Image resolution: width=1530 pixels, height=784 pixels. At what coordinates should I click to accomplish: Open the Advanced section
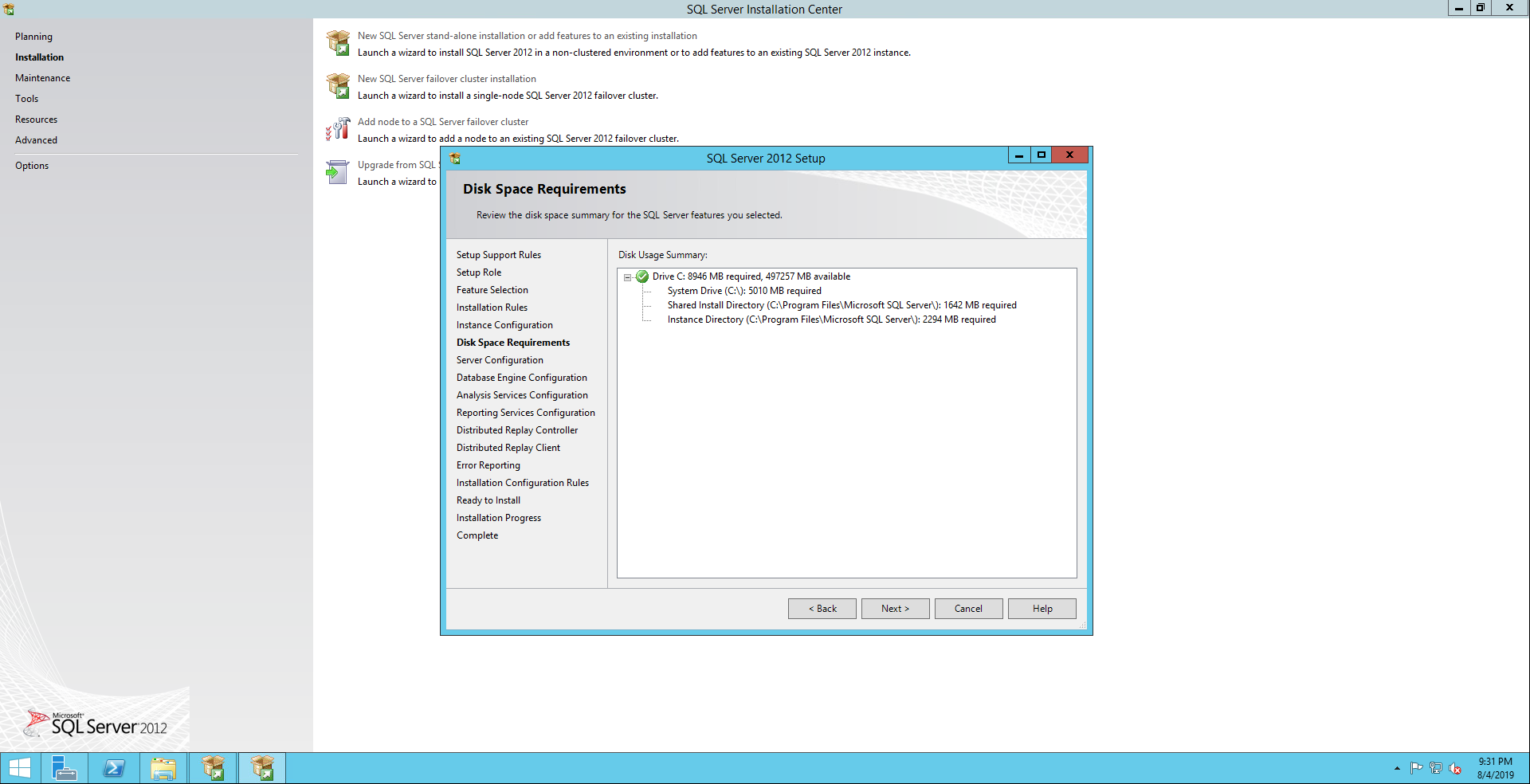coord(36,140)
